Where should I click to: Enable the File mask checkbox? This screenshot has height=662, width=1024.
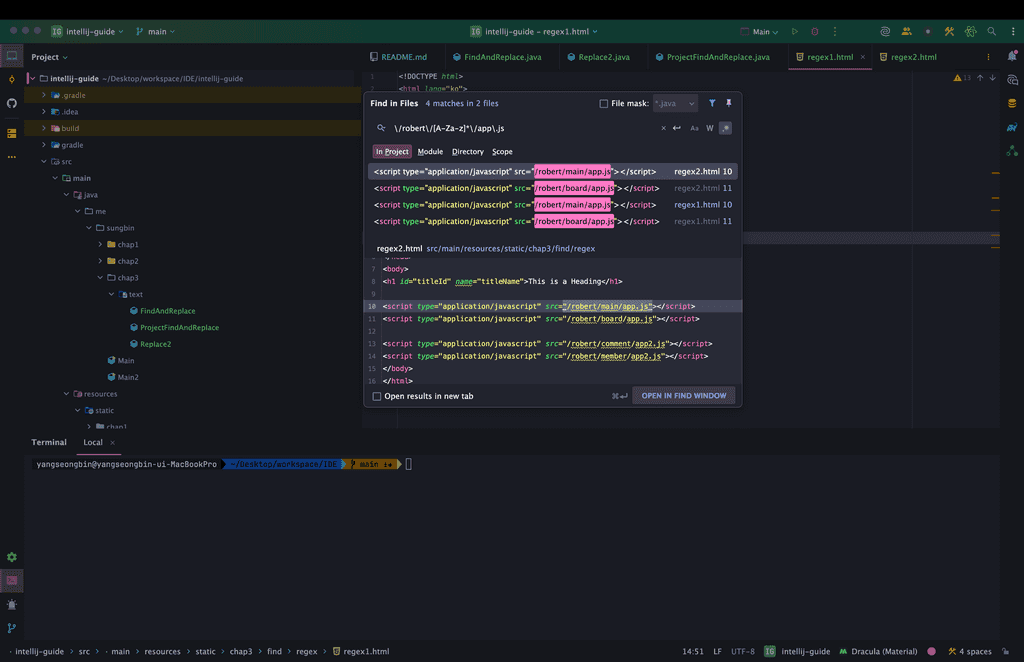[x=604, y=103]
